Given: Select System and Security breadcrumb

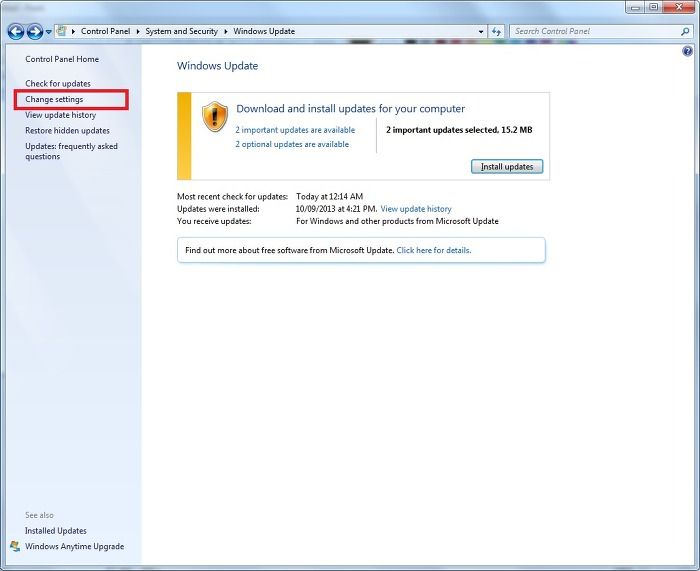Looking at the screenshot, I should coord(181,31).
